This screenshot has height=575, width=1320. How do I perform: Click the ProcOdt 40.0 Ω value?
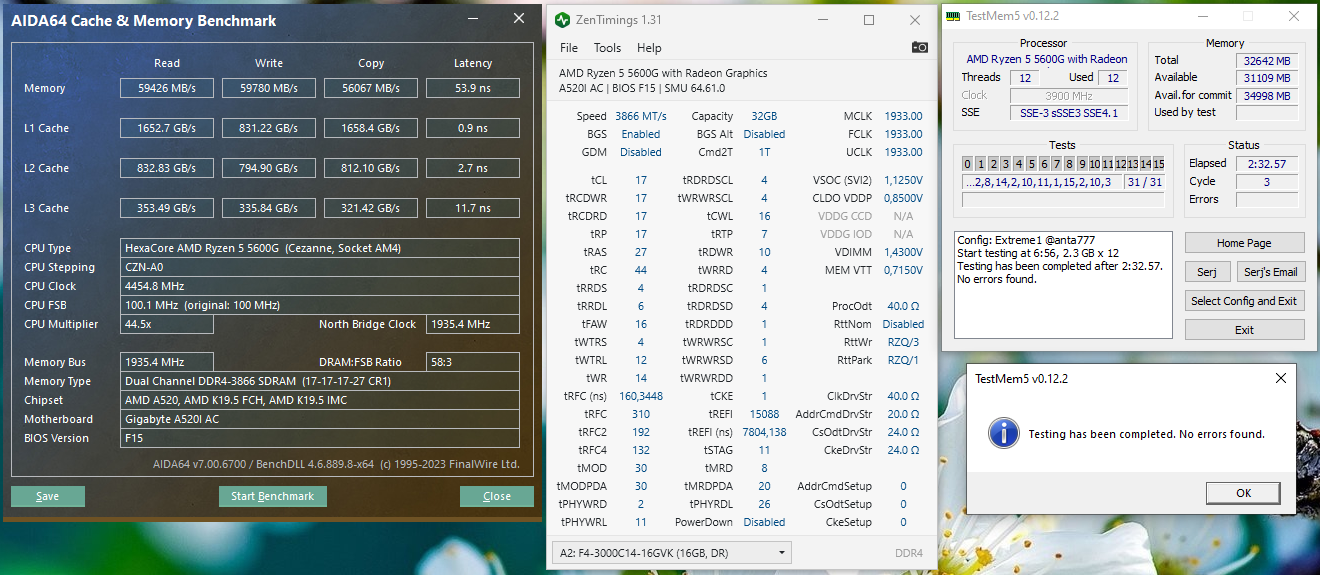(x=903, y=306)
